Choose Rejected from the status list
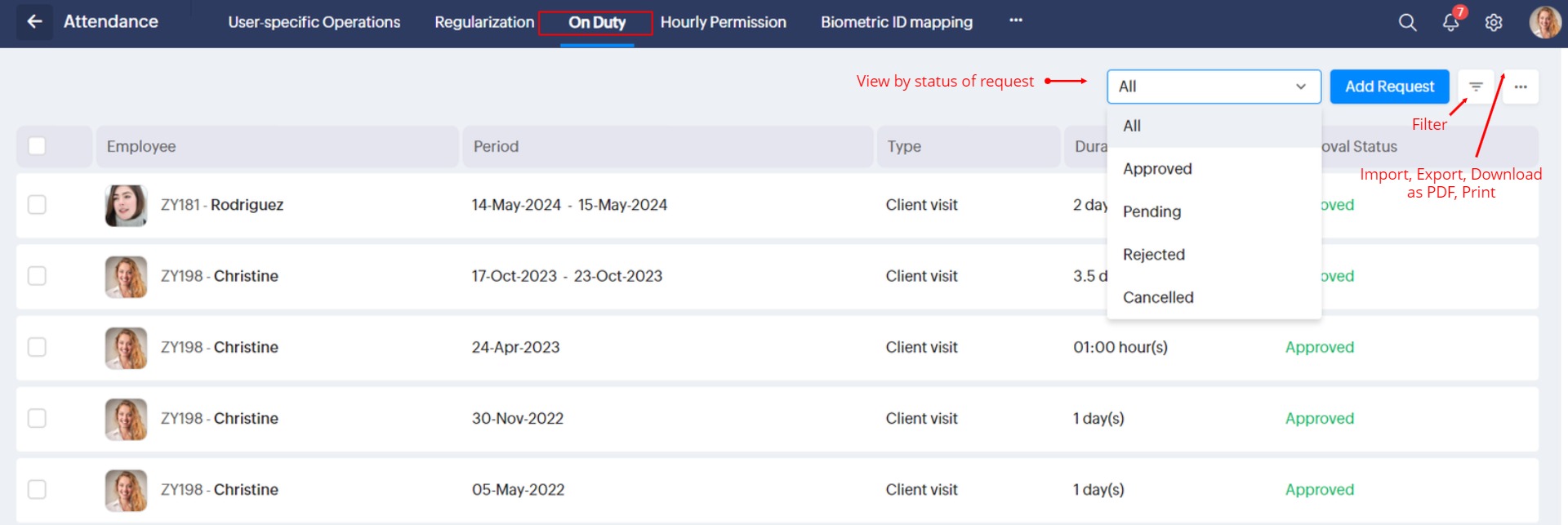 click(x=1153, y=255)
